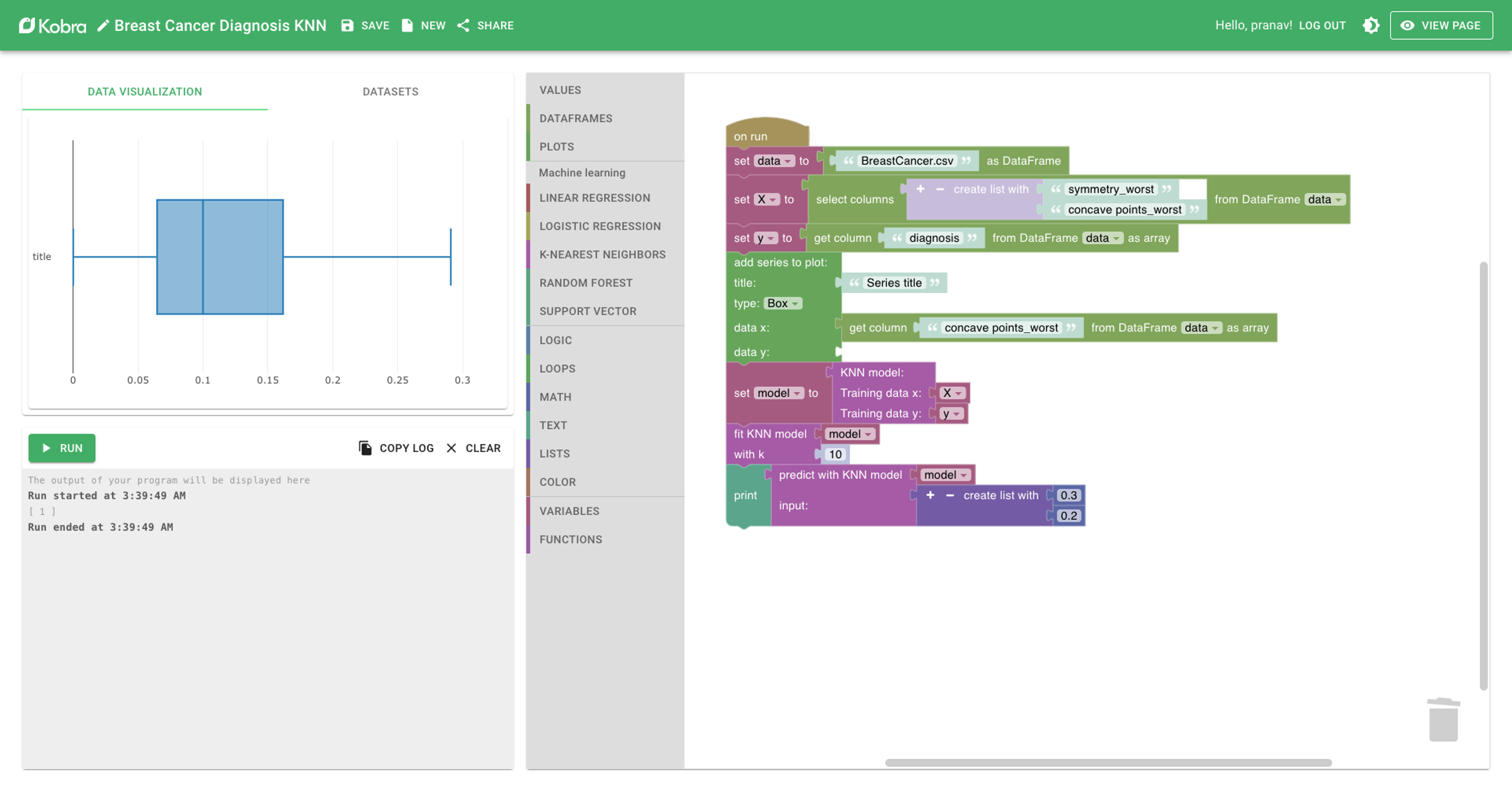Viewport: 1512px width, 791px height.
Task: Open the Plots toolbox category
Action: tap(556, 147)
